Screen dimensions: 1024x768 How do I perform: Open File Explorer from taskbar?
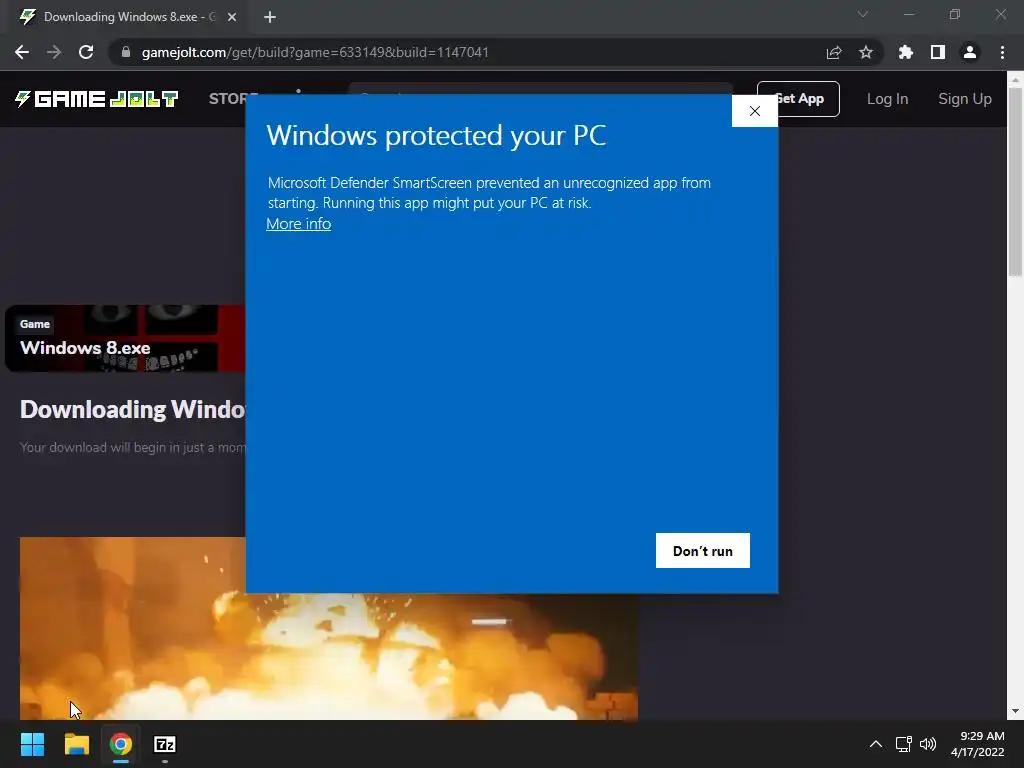click(76, 744)
